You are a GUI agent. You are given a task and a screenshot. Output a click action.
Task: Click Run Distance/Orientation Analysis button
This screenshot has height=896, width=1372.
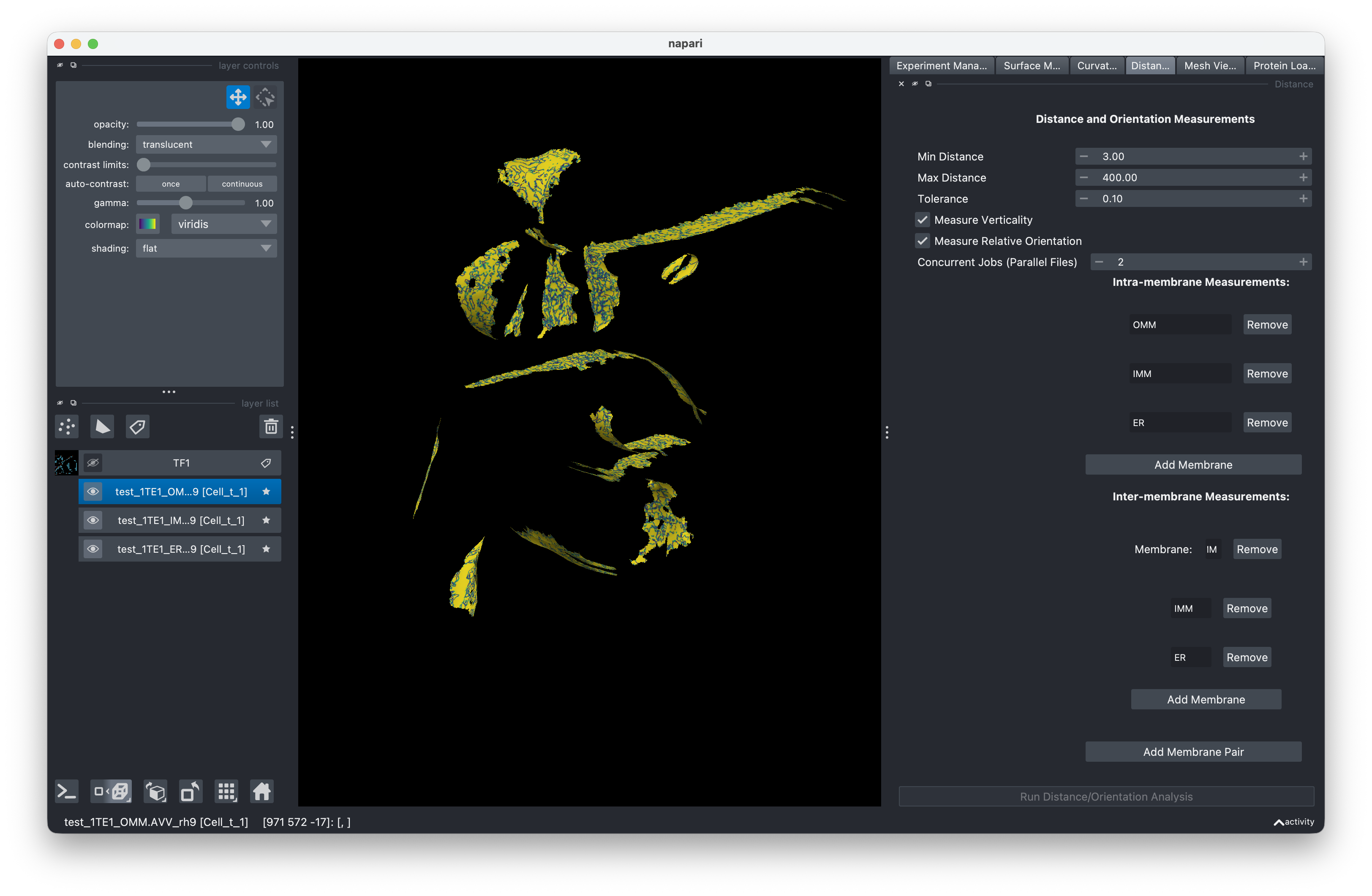1106,797
